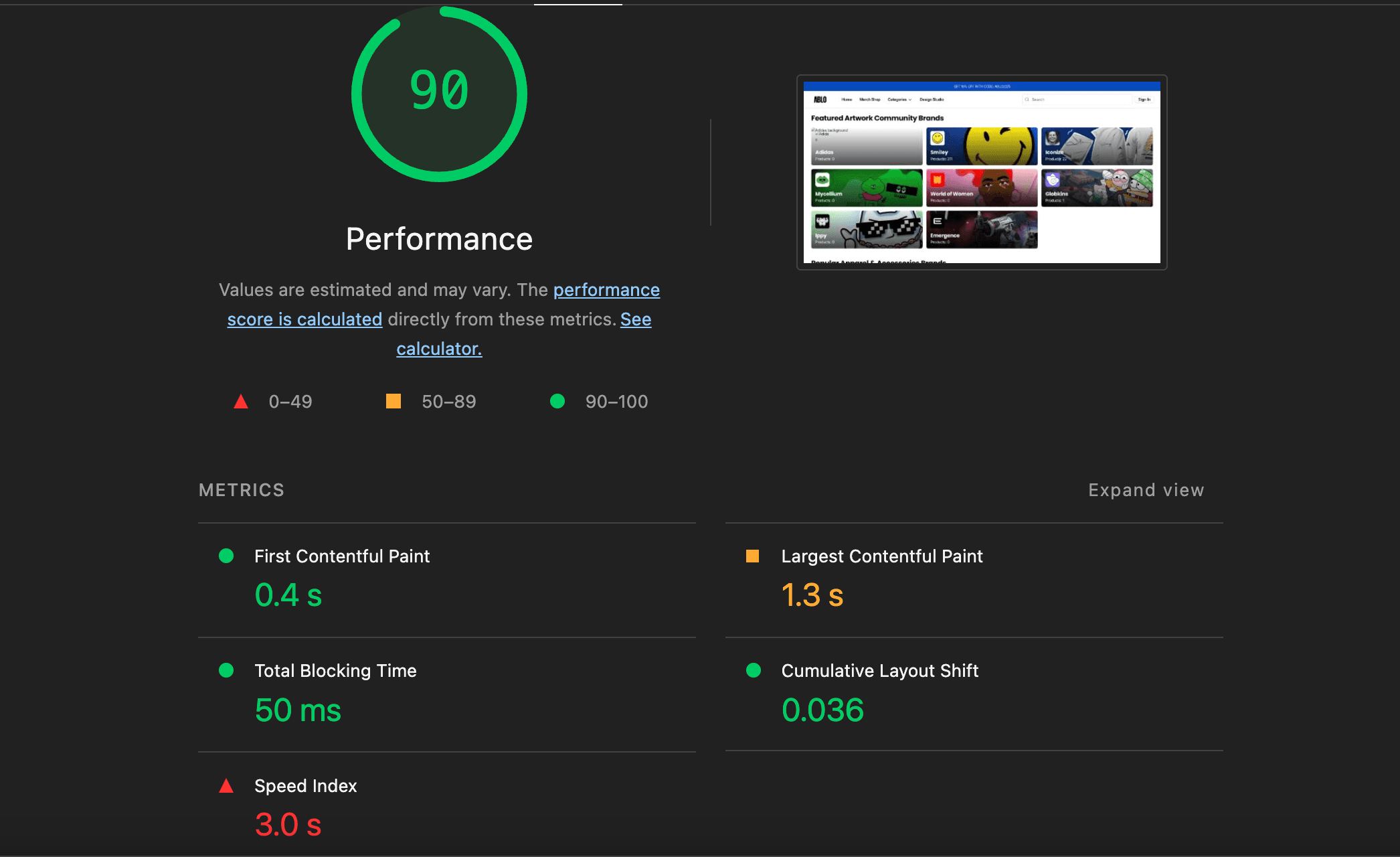Click green circle icon beside Cumulative Layout Shift
This screenshot has height=857, width=1400.
(x=754, y=670)
